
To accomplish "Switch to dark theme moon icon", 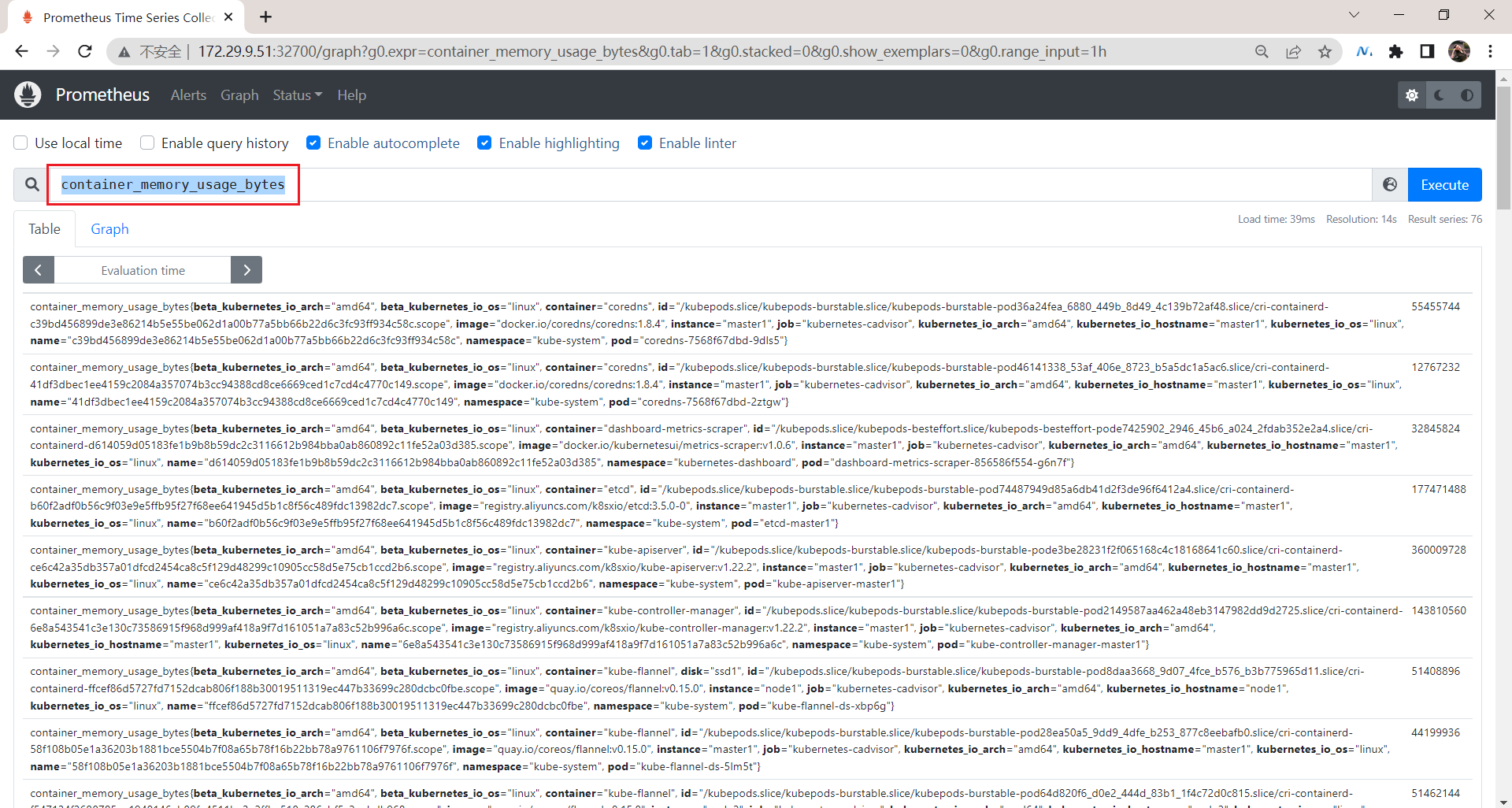I will [x=1440, y=95].
